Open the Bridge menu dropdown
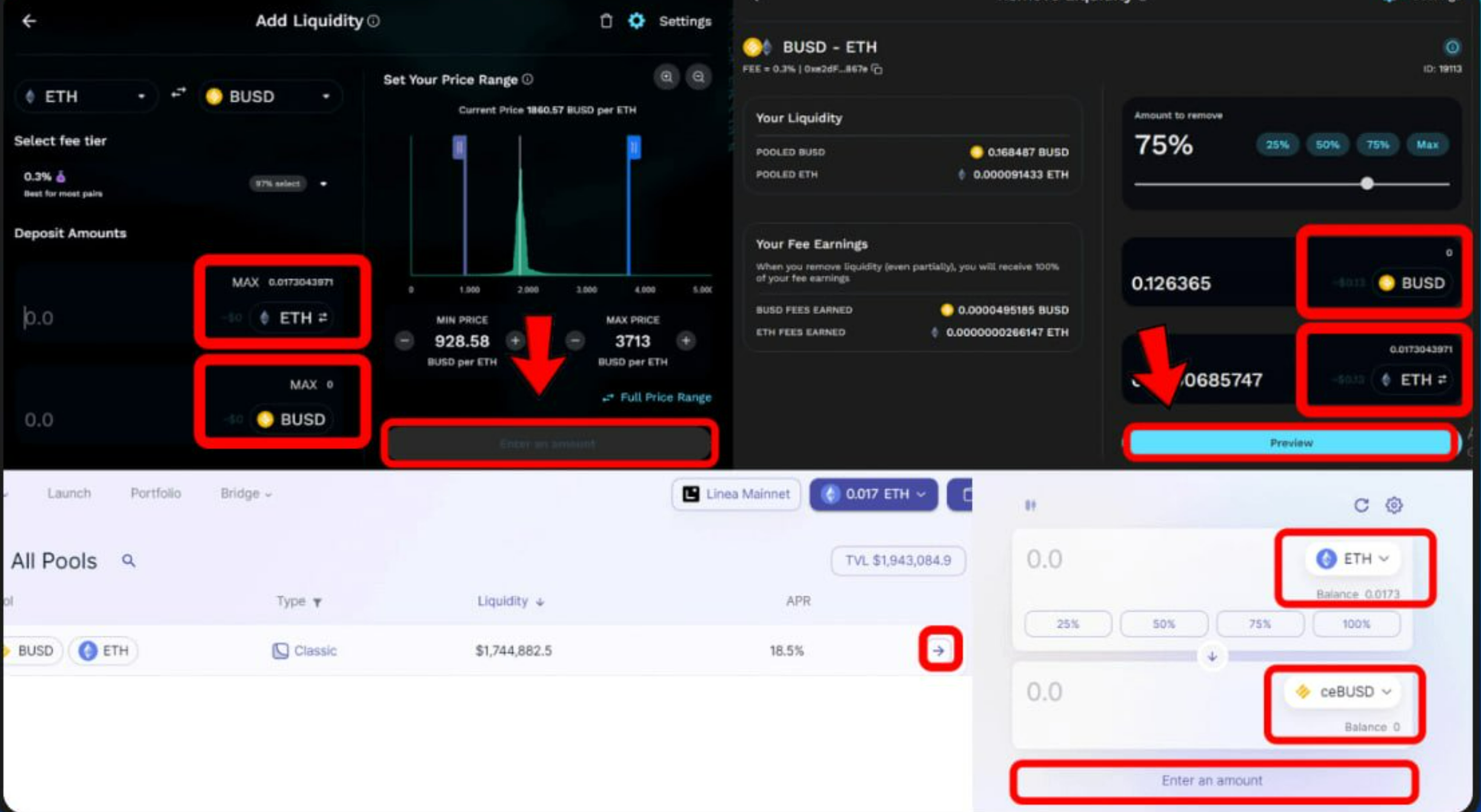This screenshot has width=1481, height=812. 246,493
